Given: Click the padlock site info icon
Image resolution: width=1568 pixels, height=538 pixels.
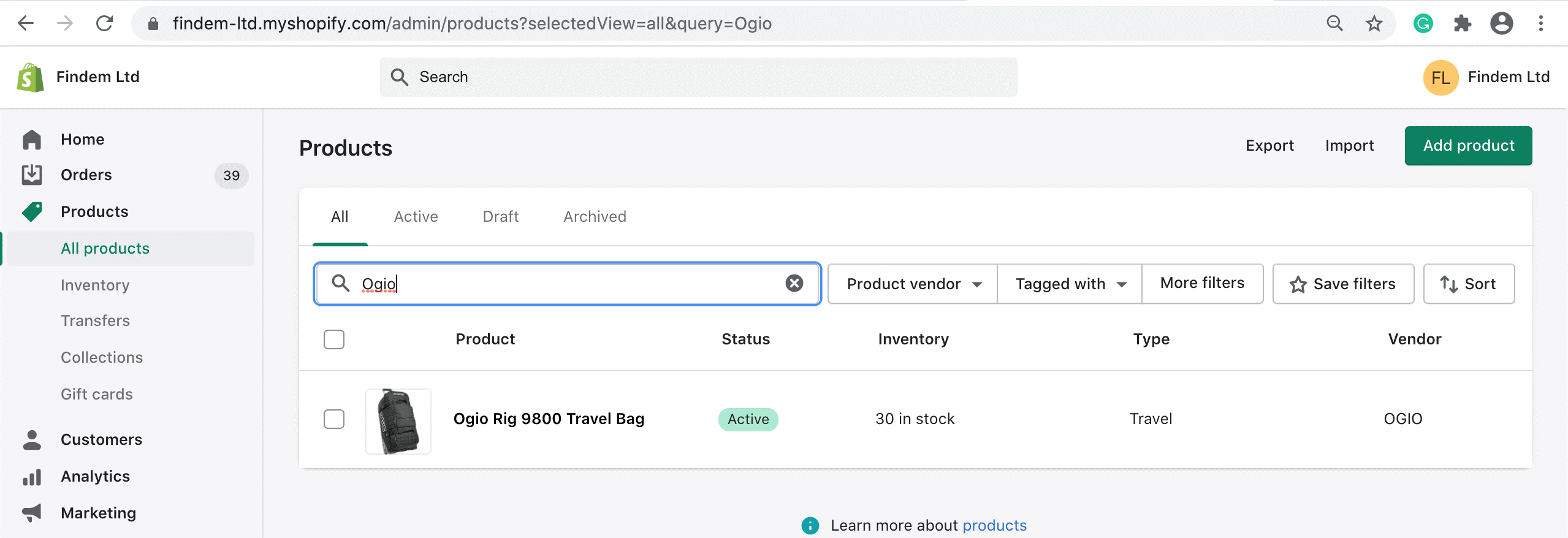Looking at the screenshot, I should pos(153,24).
